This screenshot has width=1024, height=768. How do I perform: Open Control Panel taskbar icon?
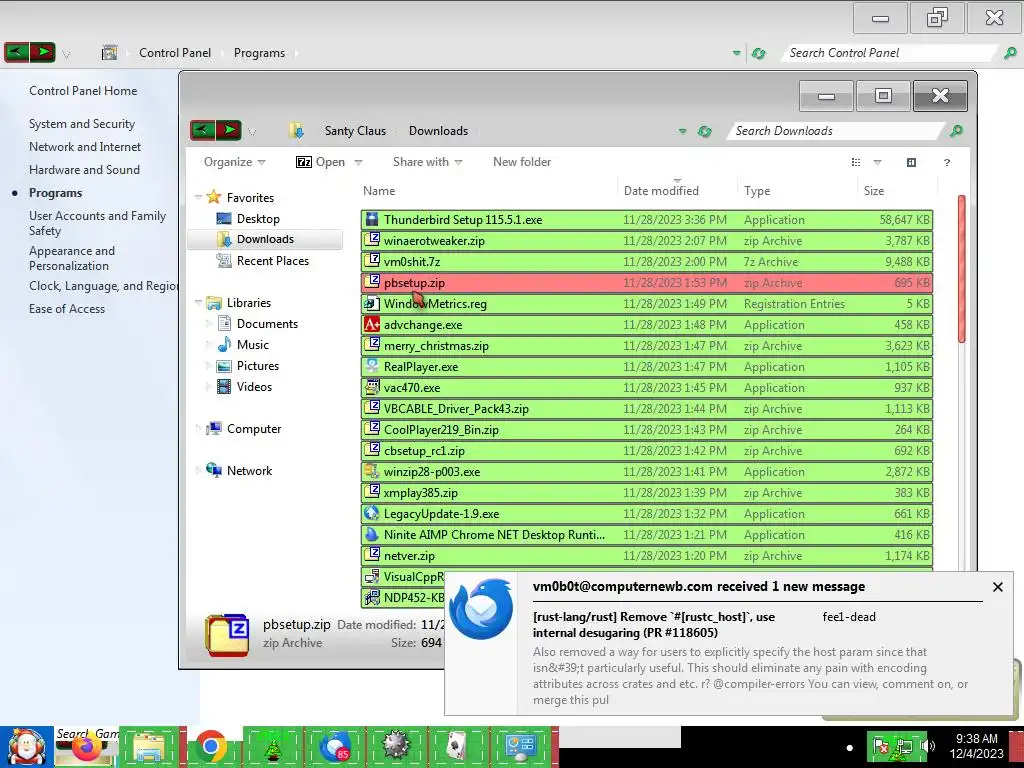point(520,747)
